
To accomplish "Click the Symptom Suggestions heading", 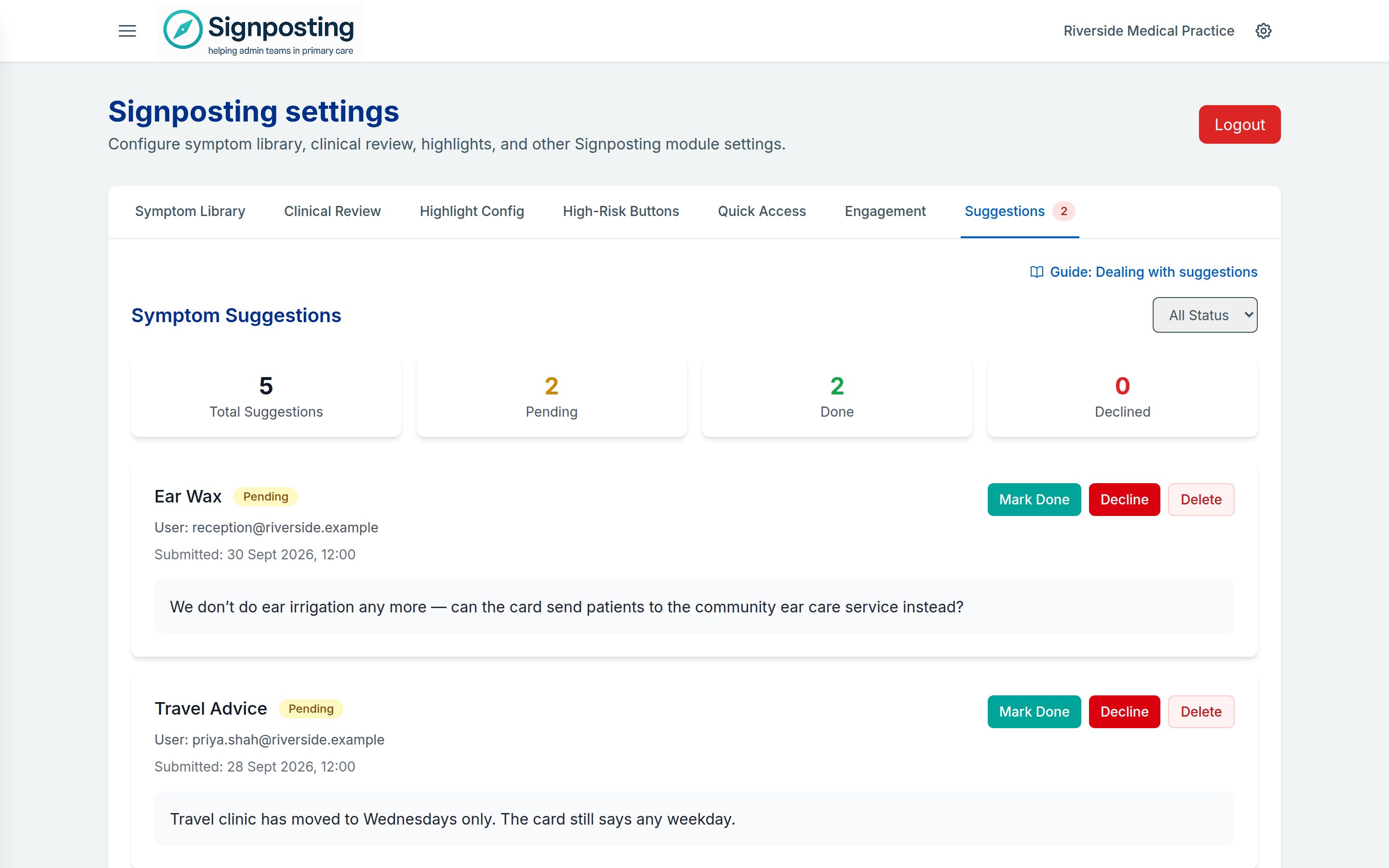I will pos(236,315).
